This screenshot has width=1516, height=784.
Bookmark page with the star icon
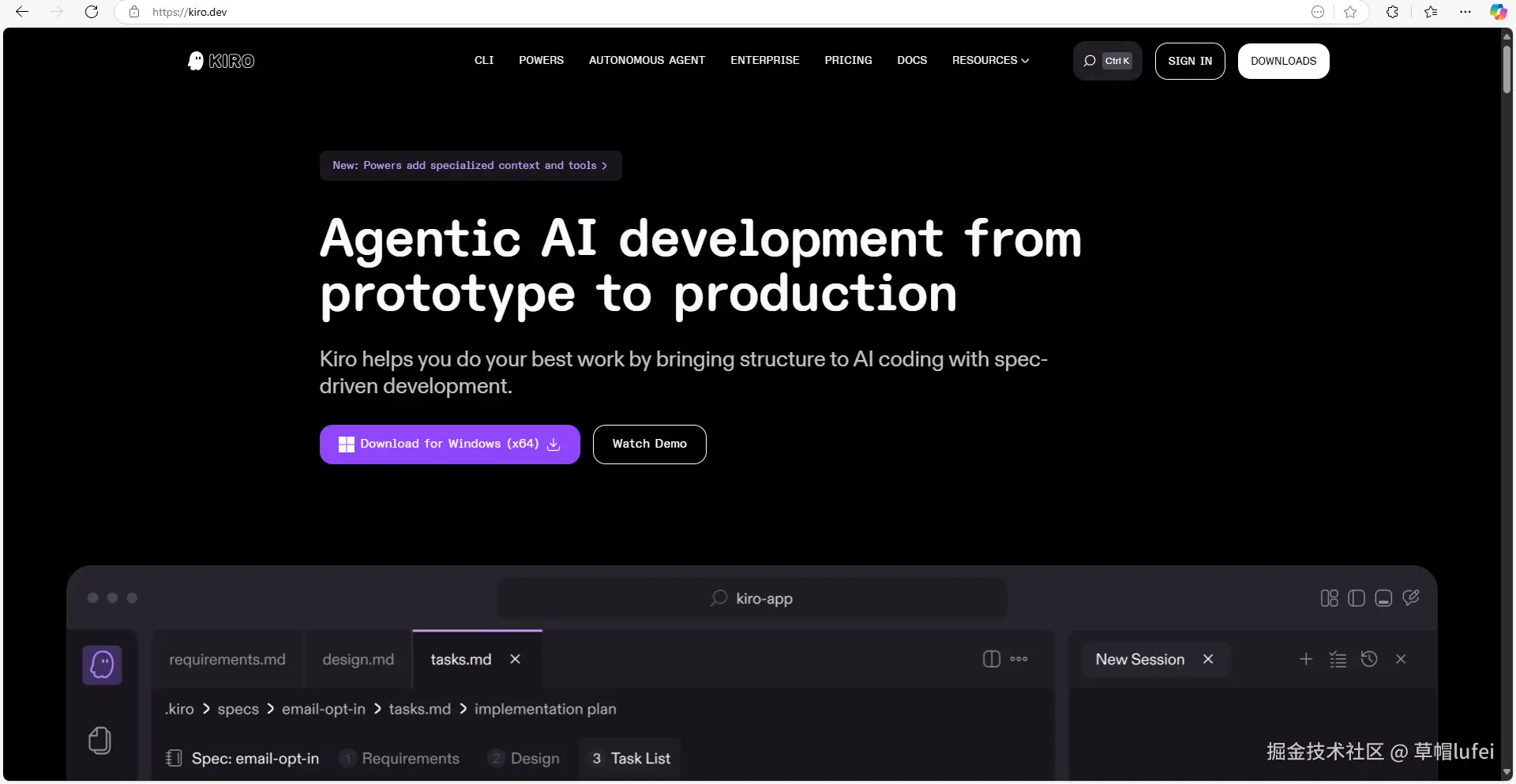1350,12
